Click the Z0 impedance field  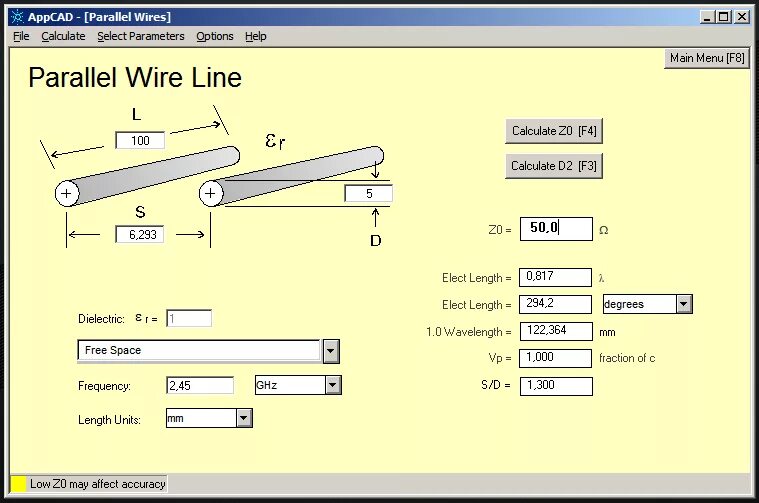point(556,229)
